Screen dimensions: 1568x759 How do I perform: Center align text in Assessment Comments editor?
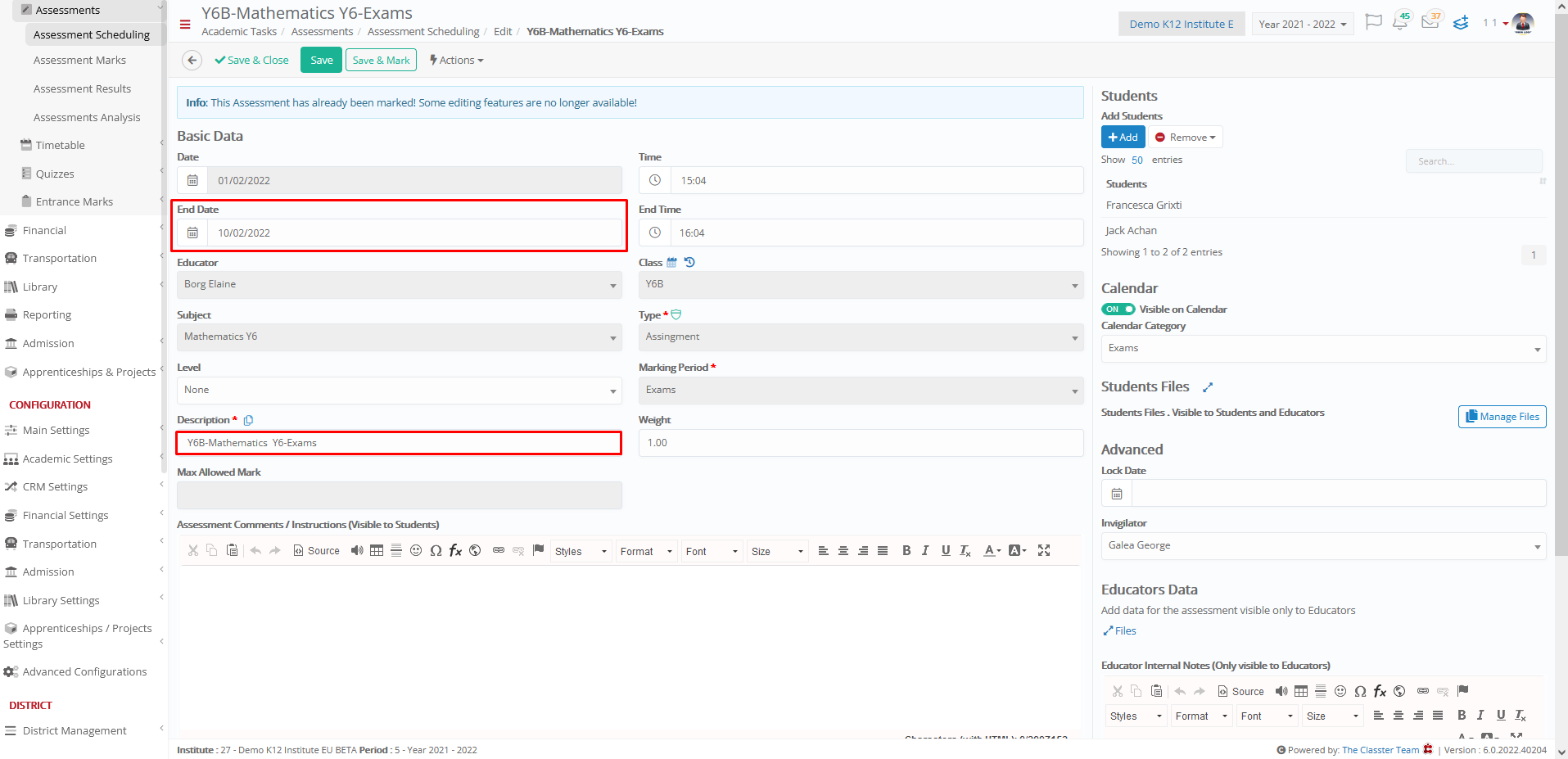[843, 550]
